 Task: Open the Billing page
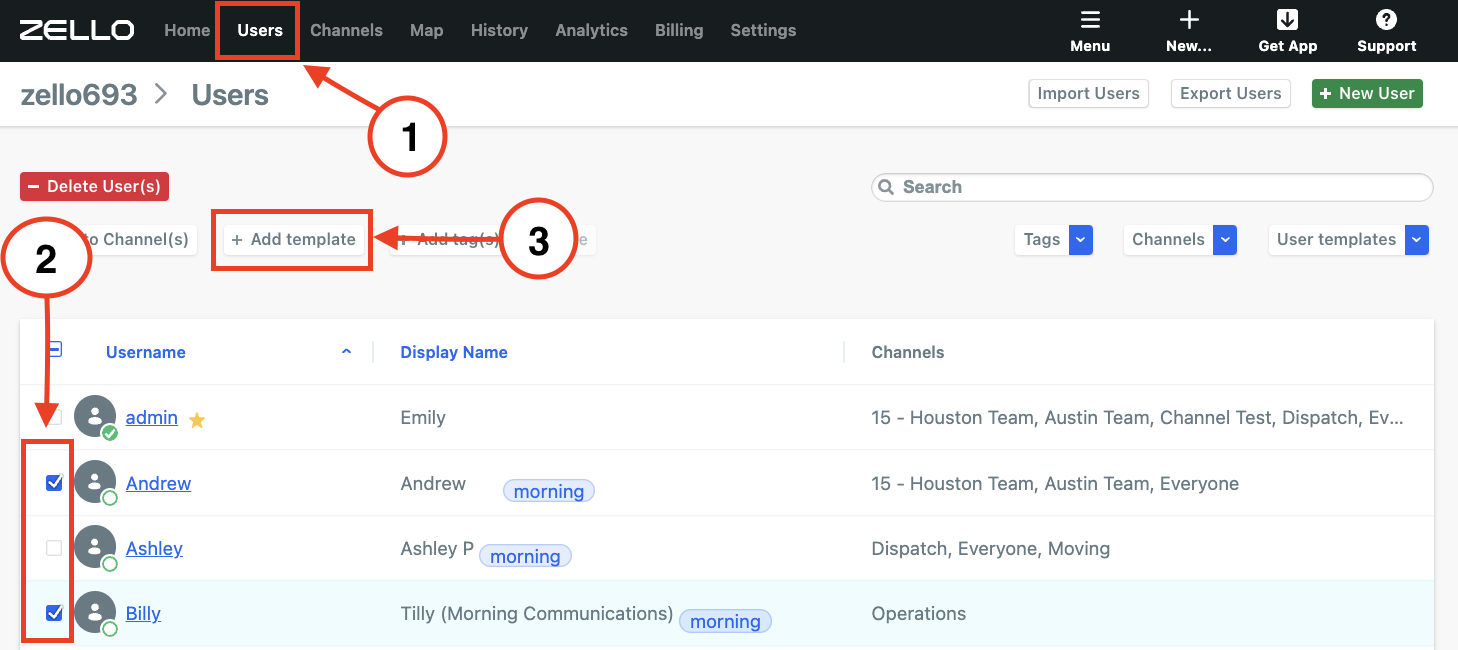tap(679, 30)
